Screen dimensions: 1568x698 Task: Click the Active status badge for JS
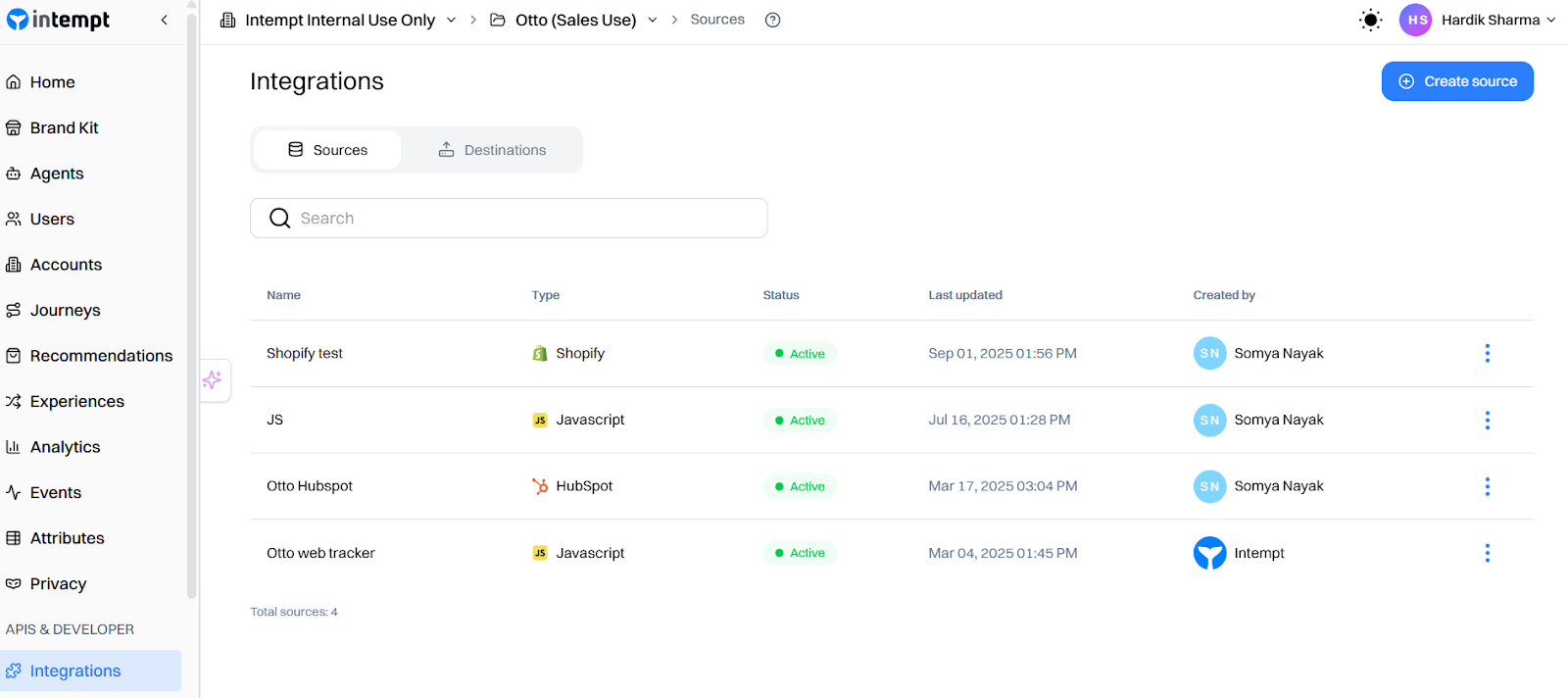(x=800, y=421)
